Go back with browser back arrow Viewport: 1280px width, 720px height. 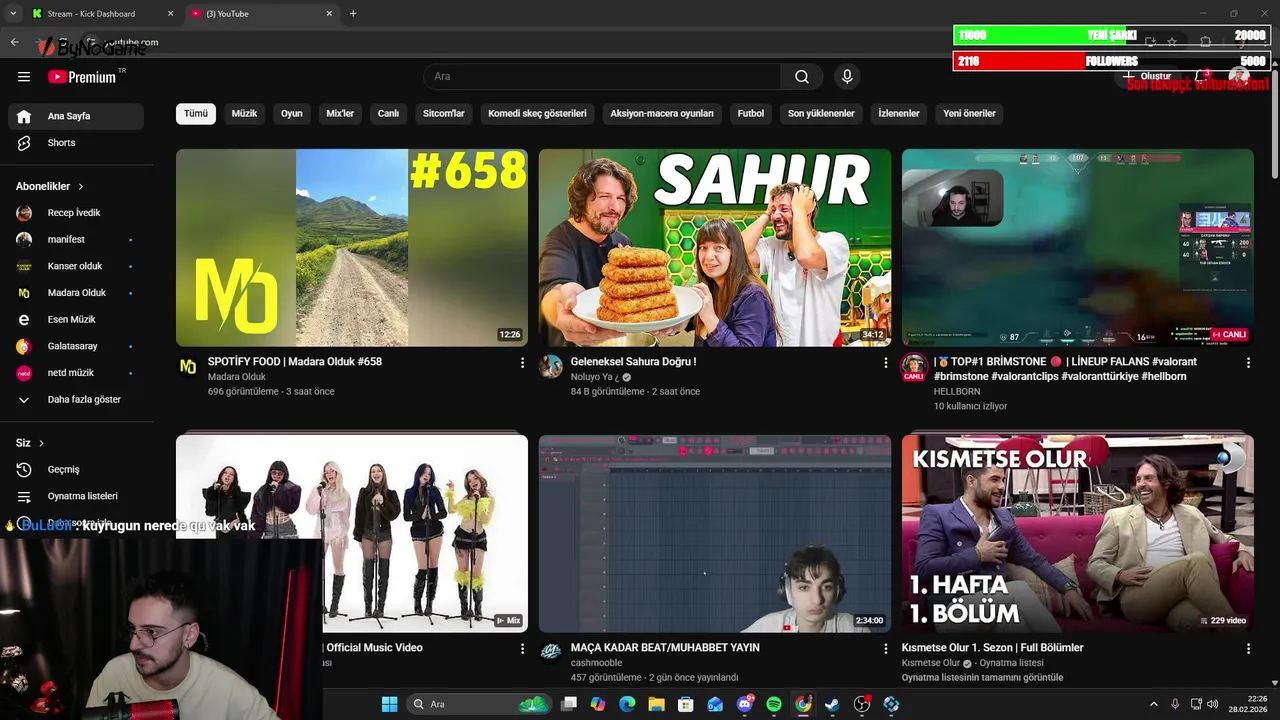15,42
